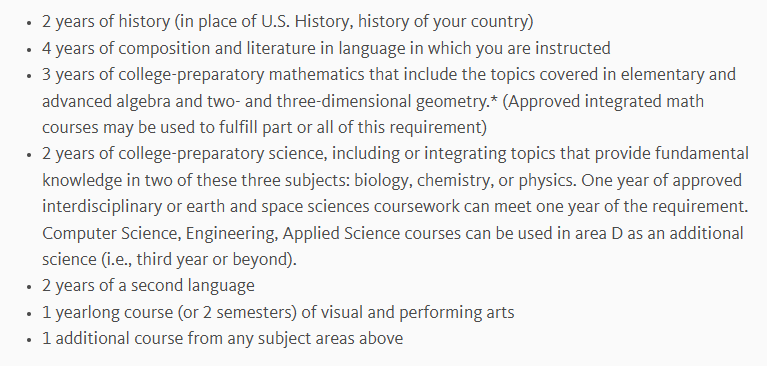Click '1 additional course from any subject areas' line
The width and height of the screenshot is (767, 366).
(223, 339)
